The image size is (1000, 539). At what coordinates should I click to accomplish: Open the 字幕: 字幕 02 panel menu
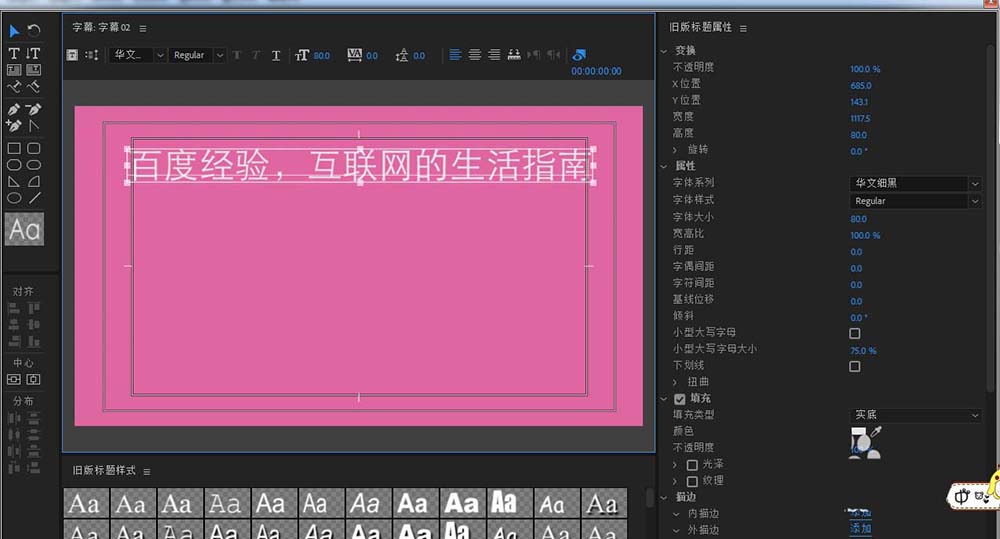point(143,29)
